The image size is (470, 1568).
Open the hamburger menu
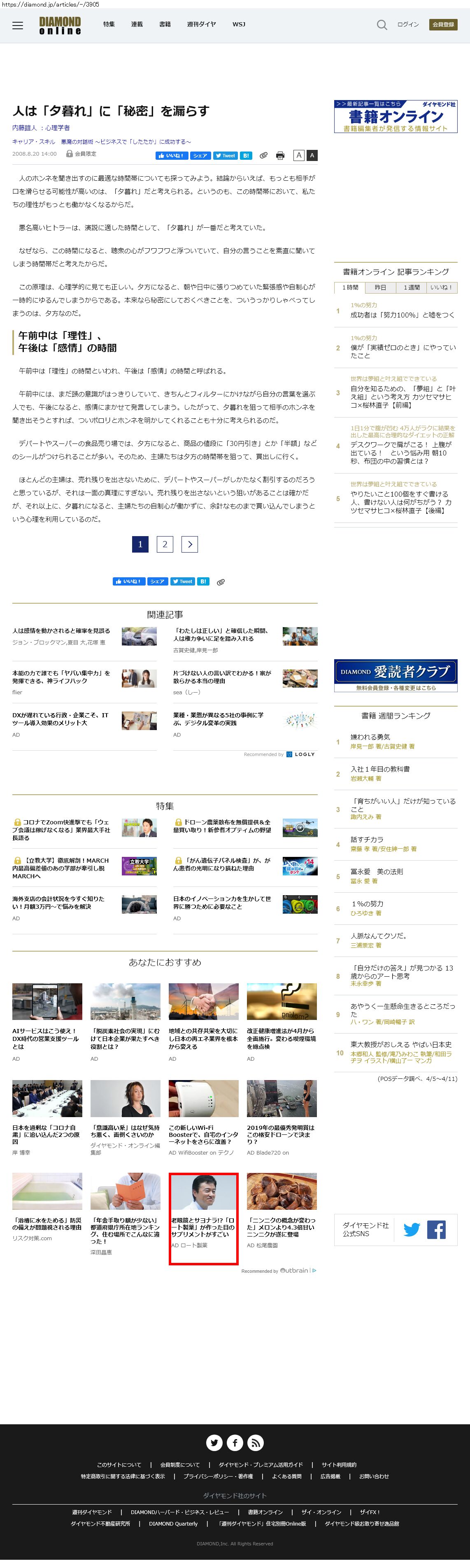(x=18, y=26)
